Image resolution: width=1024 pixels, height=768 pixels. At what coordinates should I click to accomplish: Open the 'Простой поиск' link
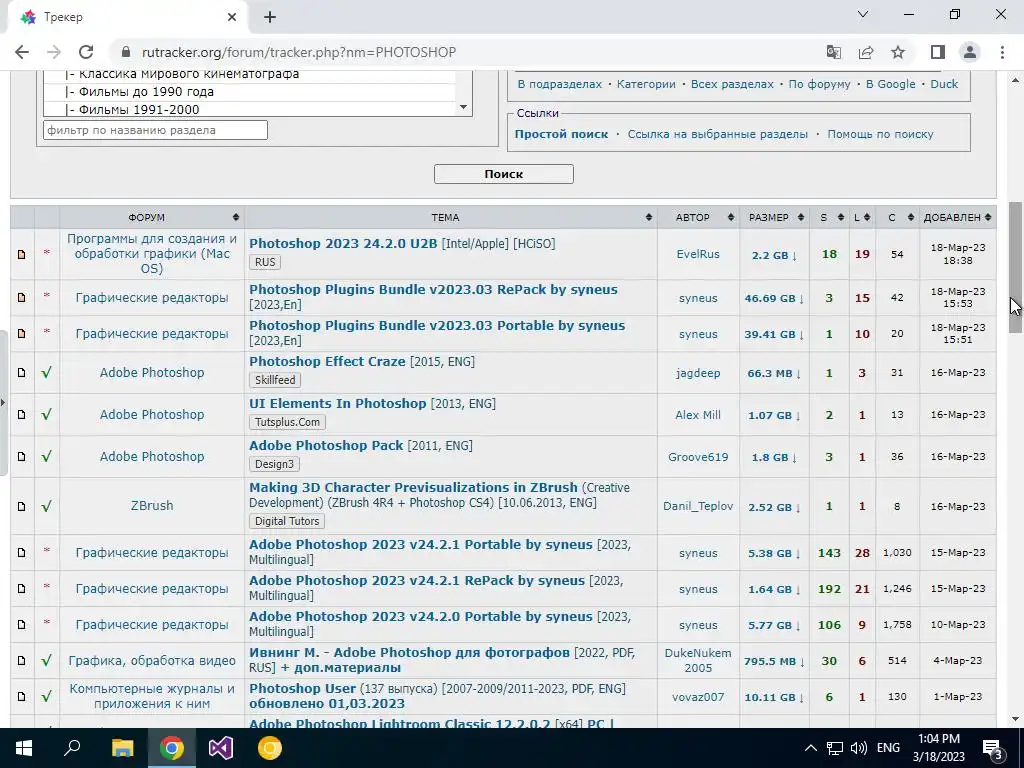561,134
